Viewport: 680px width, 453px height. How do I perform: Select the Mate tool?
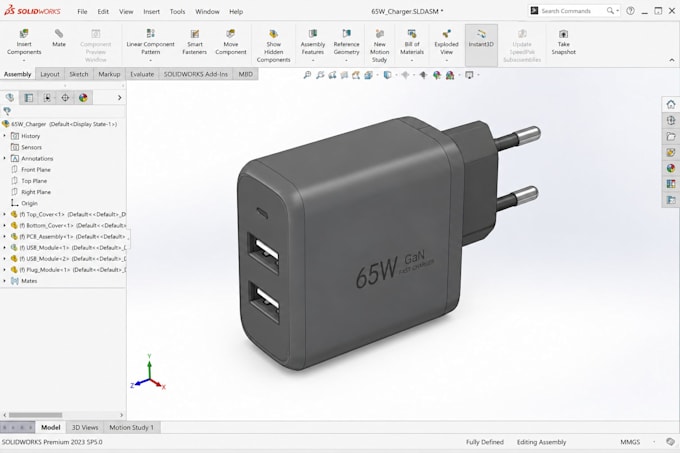pos(59,38)
